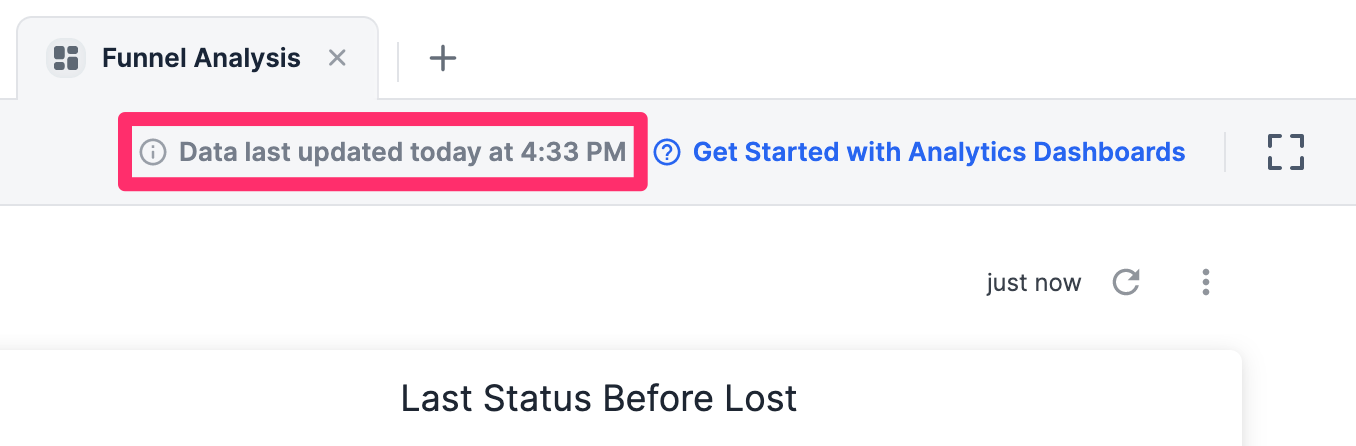
Task: Select the Funnel Analysis tab
Action: tap(201, 58)
